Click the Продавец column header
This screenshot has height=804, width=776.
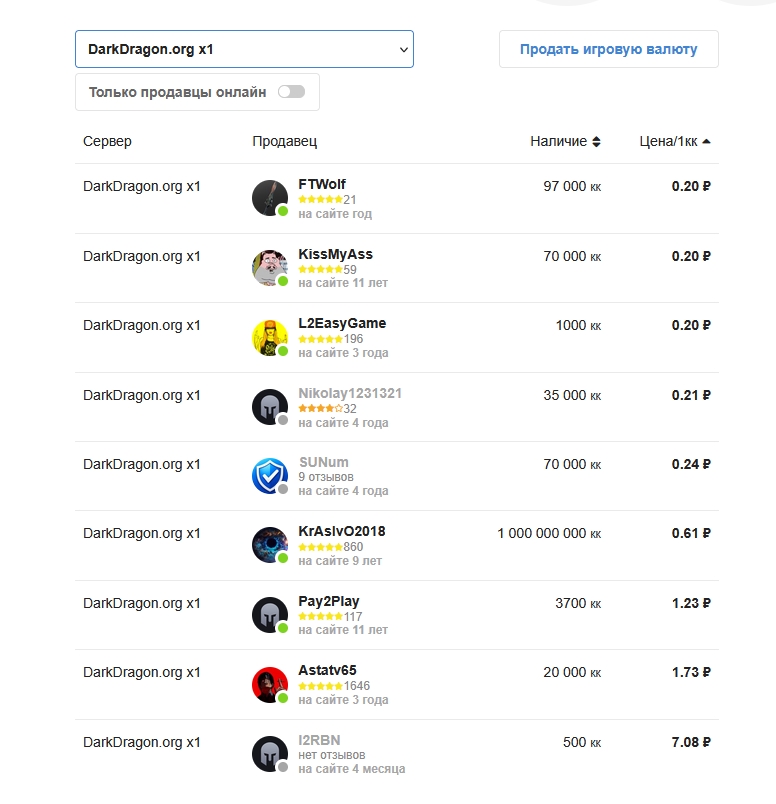pyautogui.click(x=285, y=141)
